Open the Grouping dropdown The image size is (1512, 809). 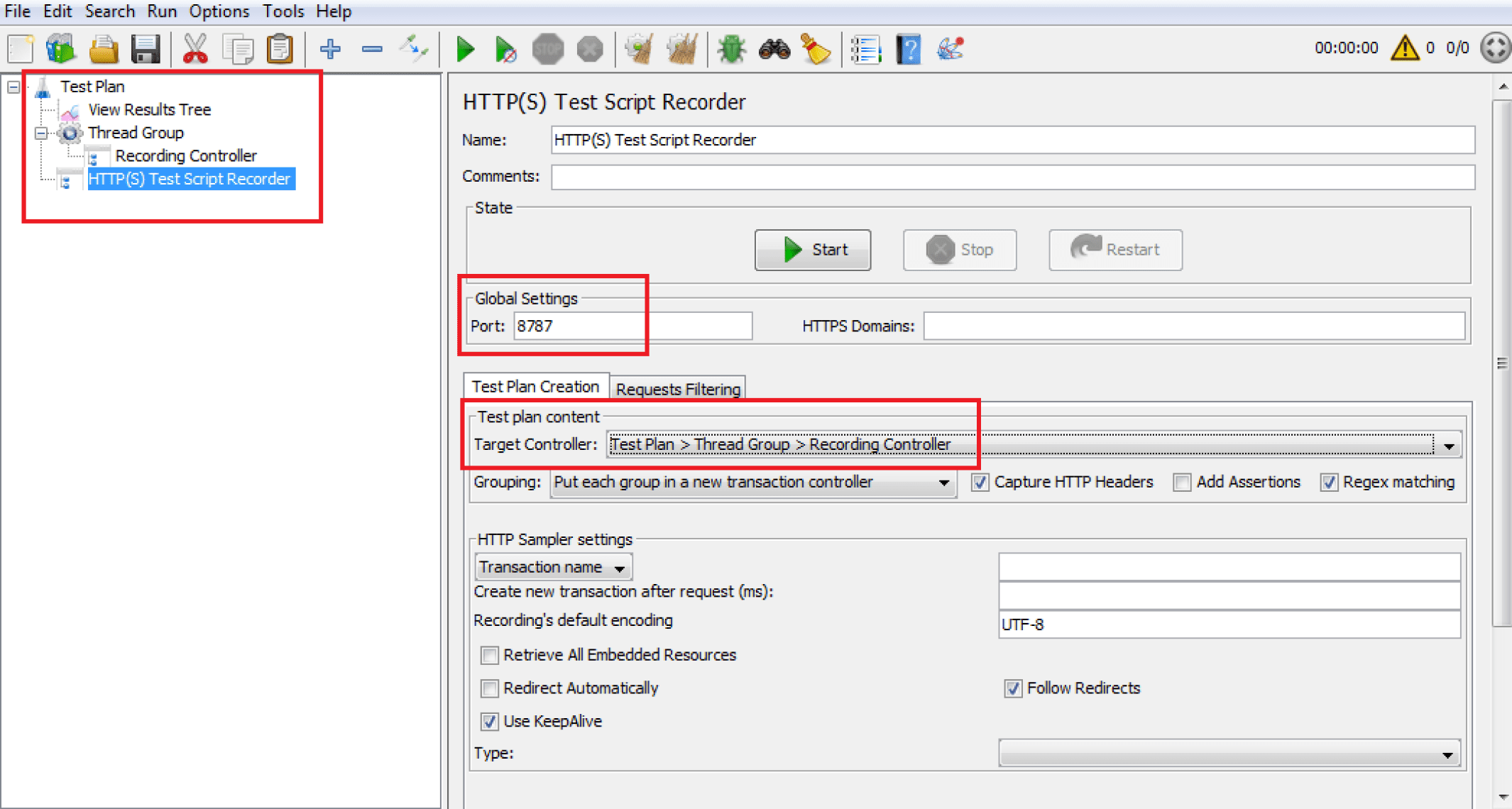(x=753, y=483)
